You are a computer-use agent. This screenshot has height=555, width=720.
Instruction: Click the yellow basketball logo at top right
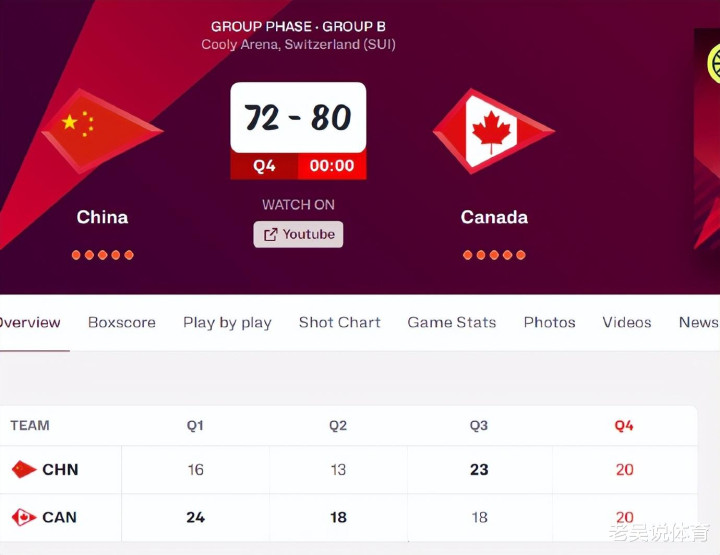pos(714,64)
